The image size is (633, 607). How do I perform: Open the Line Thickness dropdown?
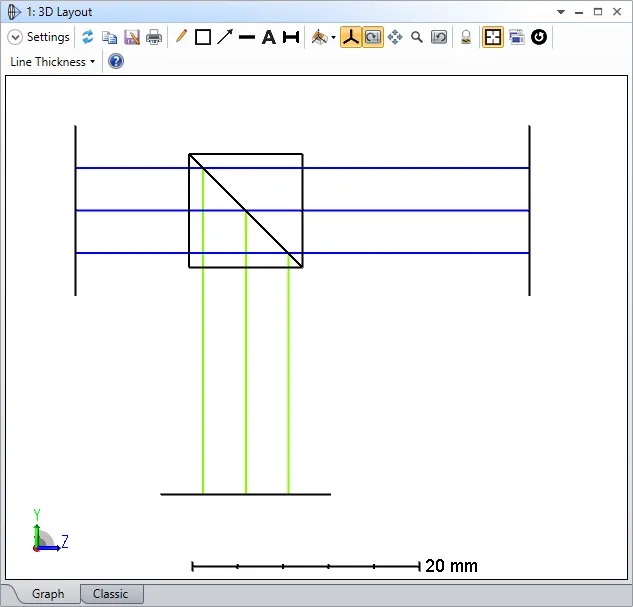[52, 62]
